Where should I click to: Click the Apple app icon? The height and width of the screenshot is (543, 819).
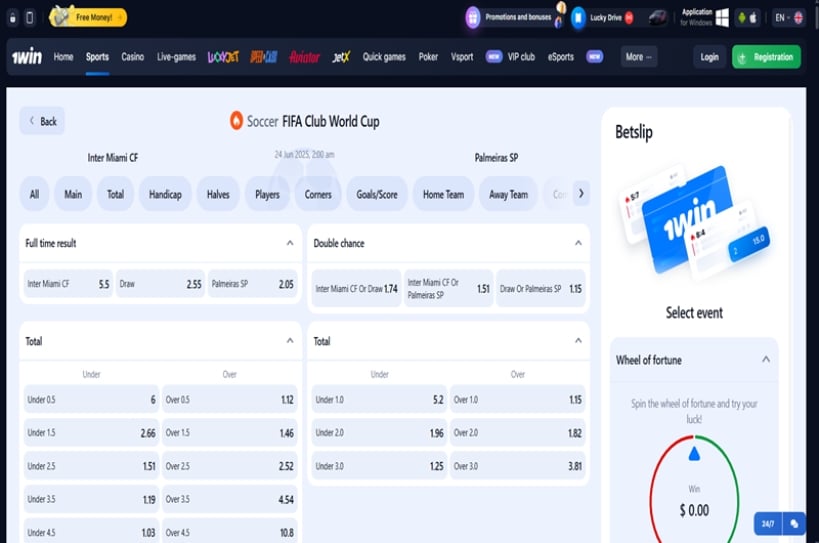point(753,18)
